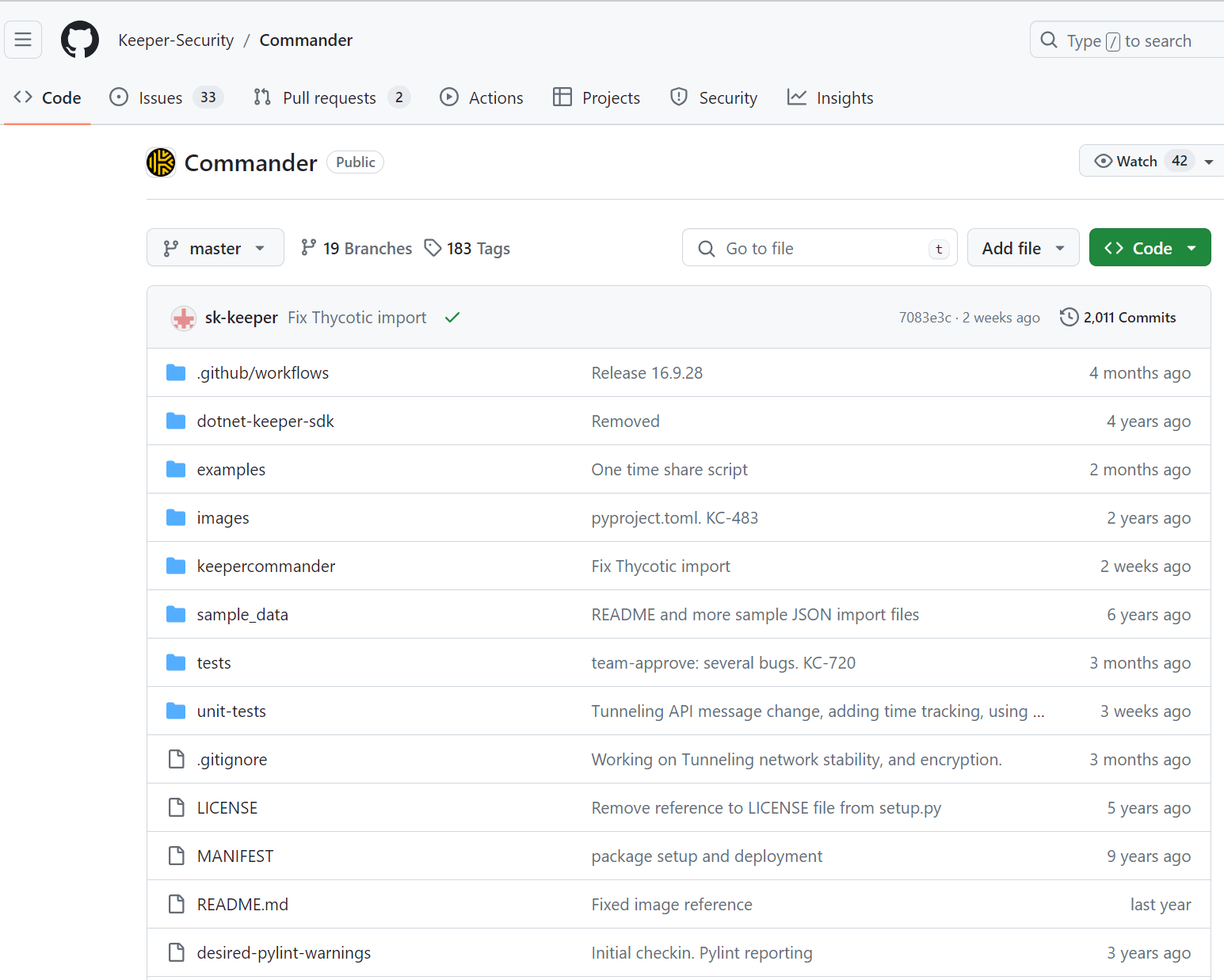Click the keepercommander folder

[x=265, y=566]
